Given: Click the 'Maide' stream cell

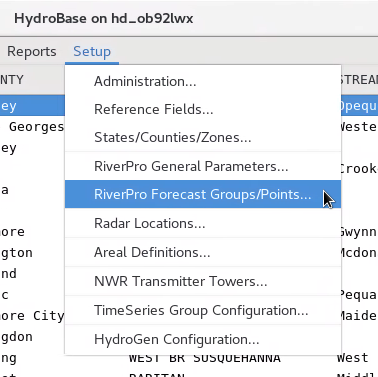Looking at the screenshot, I should tap(358, 315).
